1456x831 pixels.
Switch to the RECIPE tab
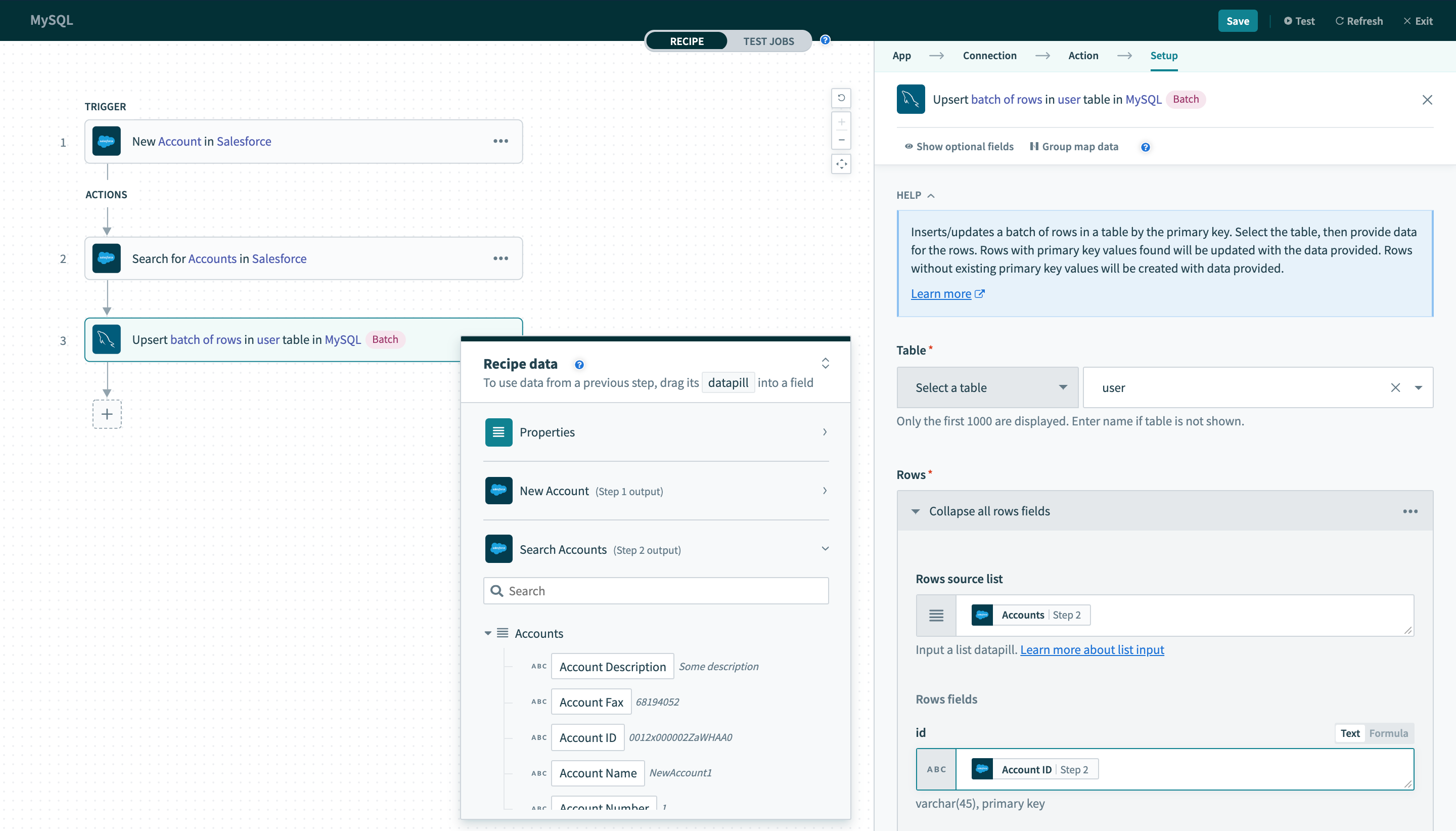[687, 41]
